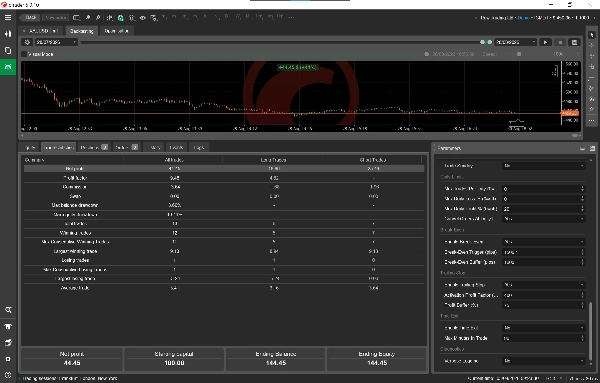
Task: Open the first No dropdown in Parameters
Action: 543,166
